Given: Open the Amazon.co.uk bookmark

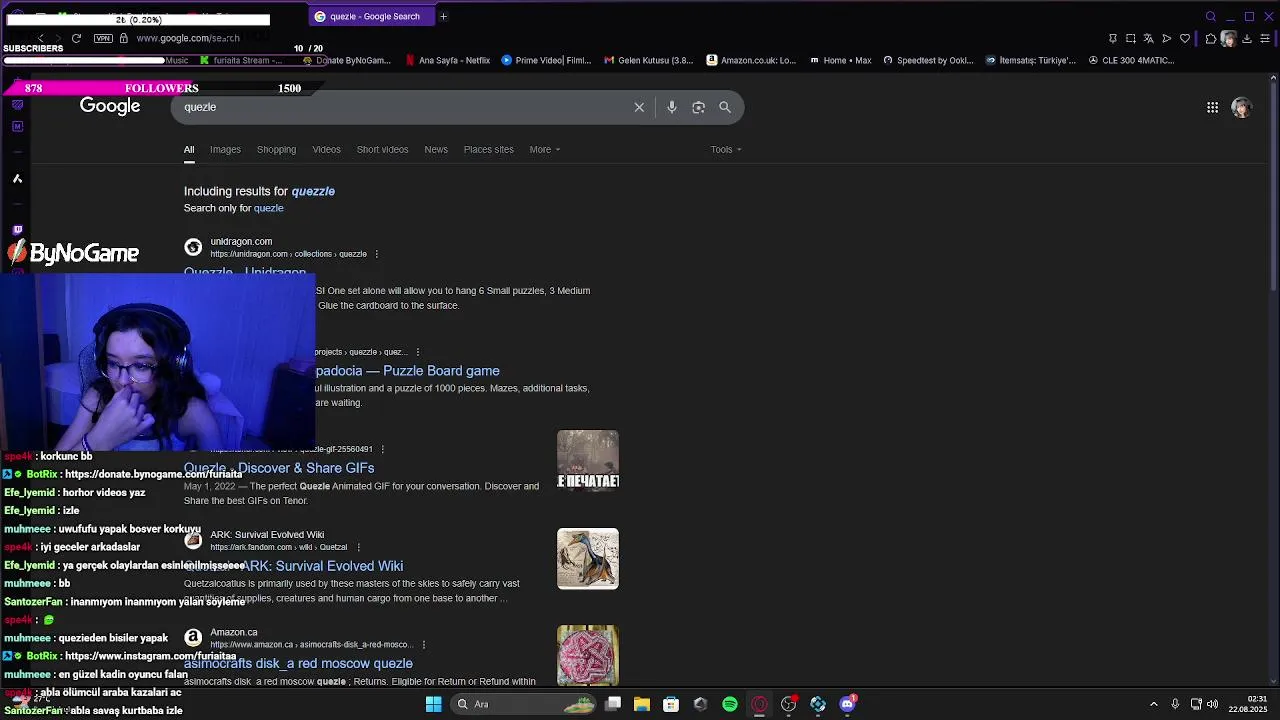Looking at the screenshot, I should (751, 60).
